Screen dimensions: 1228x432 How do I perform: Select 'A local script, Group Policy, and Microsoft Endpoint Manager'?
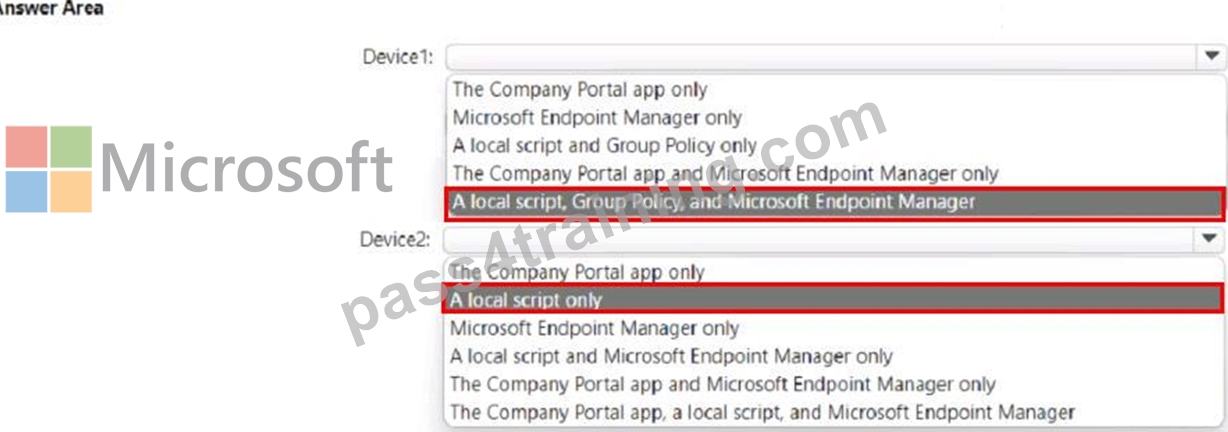click(x=835, y=202)
